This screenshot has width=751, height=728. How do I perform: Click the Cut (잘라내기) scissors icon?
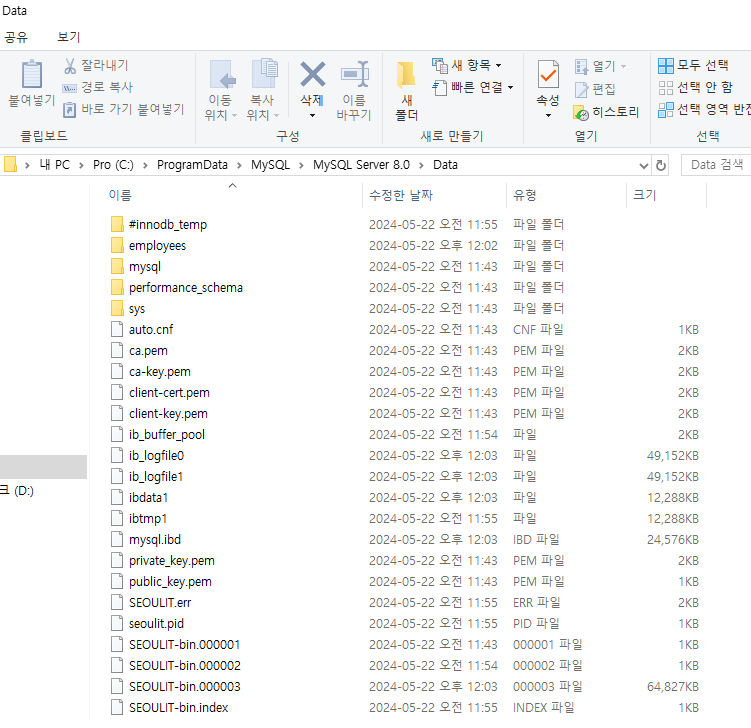coord(70,66)
